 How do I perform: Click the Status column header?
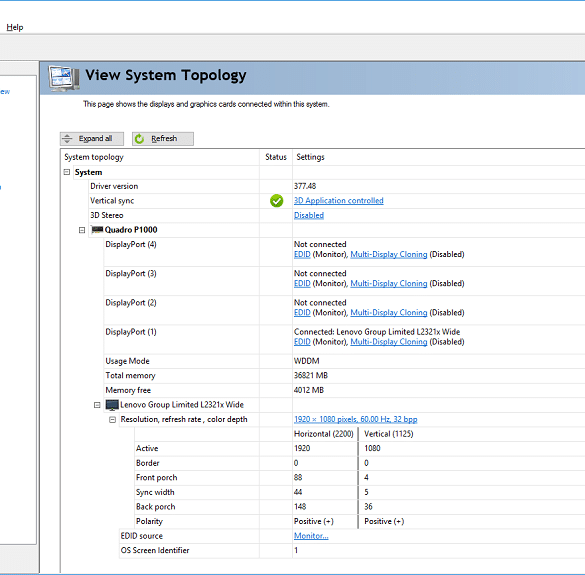click(276, 157)
